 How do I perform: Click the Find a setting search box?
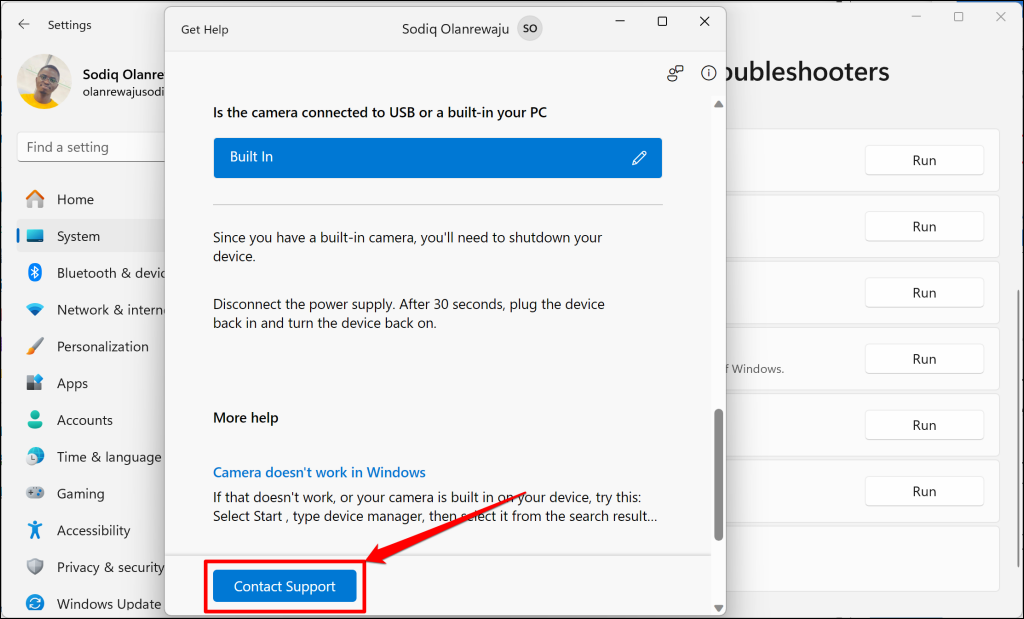point(91,147)
